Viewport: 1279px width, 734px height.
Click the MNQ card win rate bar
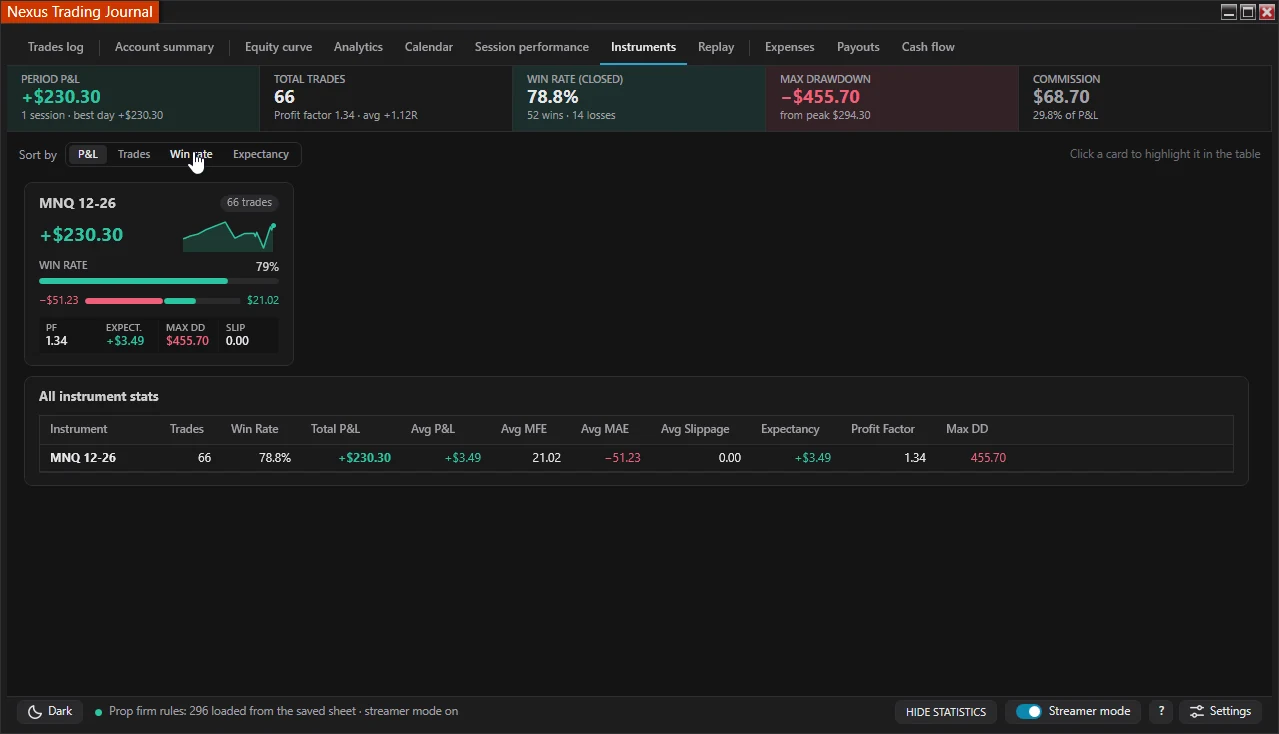pyautogui.click(x=159, y=281)
